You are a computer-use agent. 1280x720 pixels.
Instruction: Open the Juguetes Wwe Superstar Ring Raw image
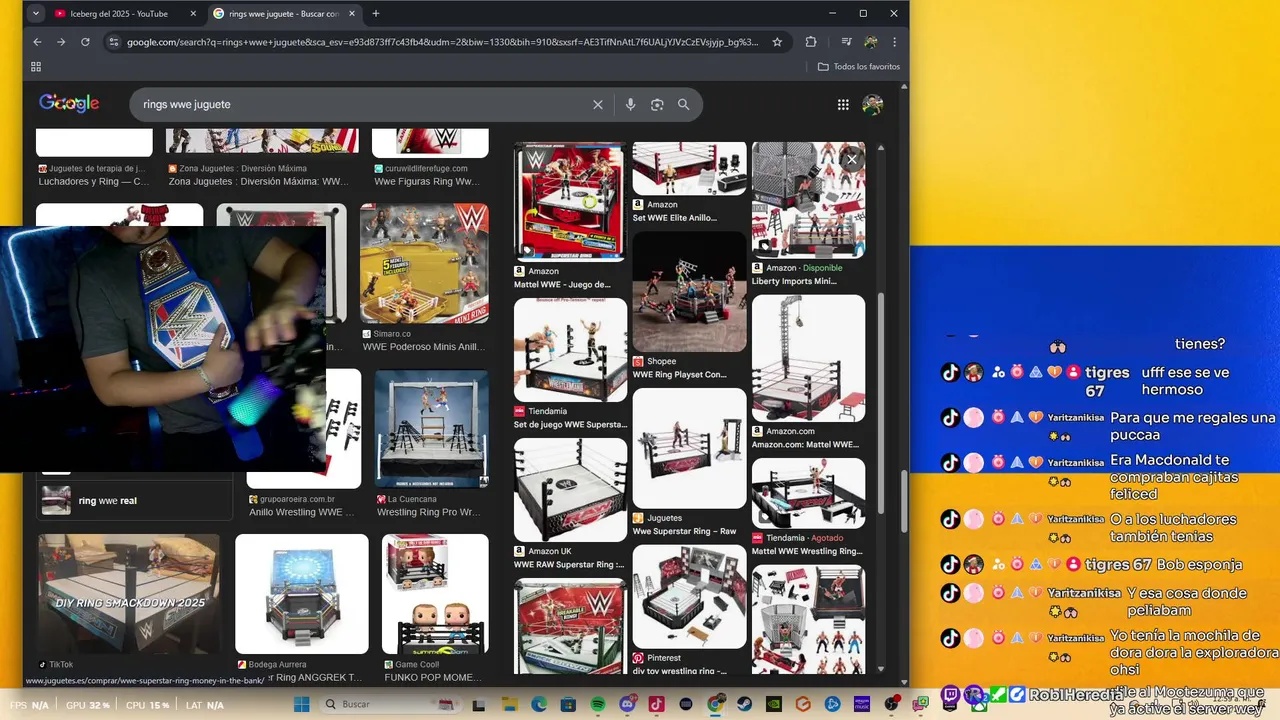pos(689,448)
